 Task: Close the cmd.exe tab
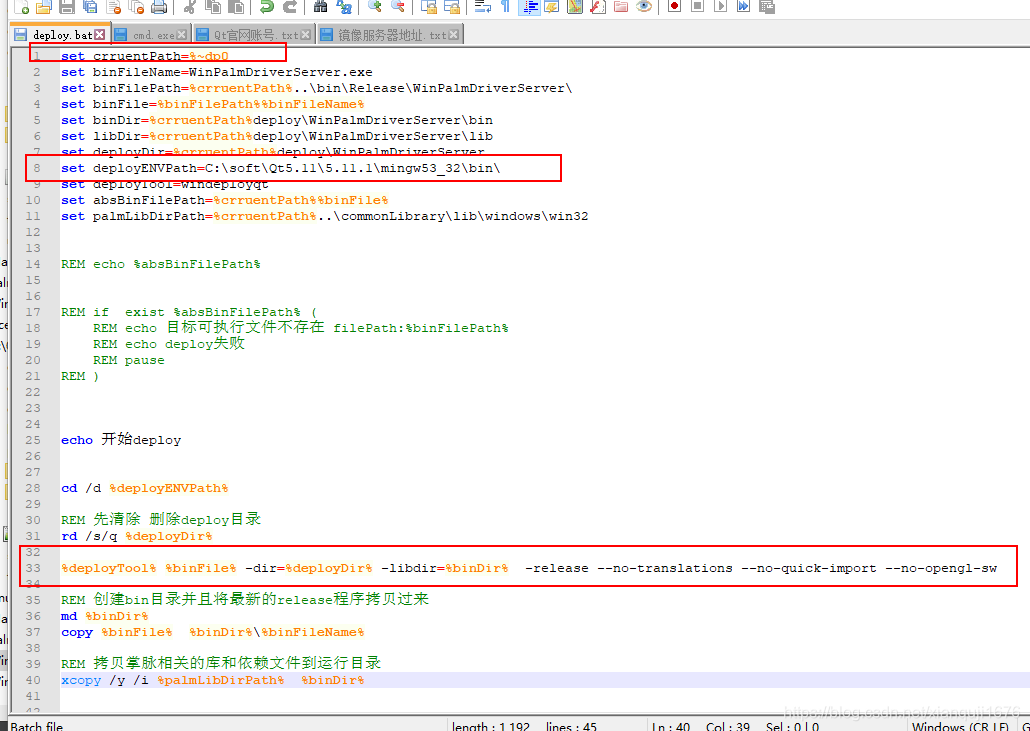[182, 35]
